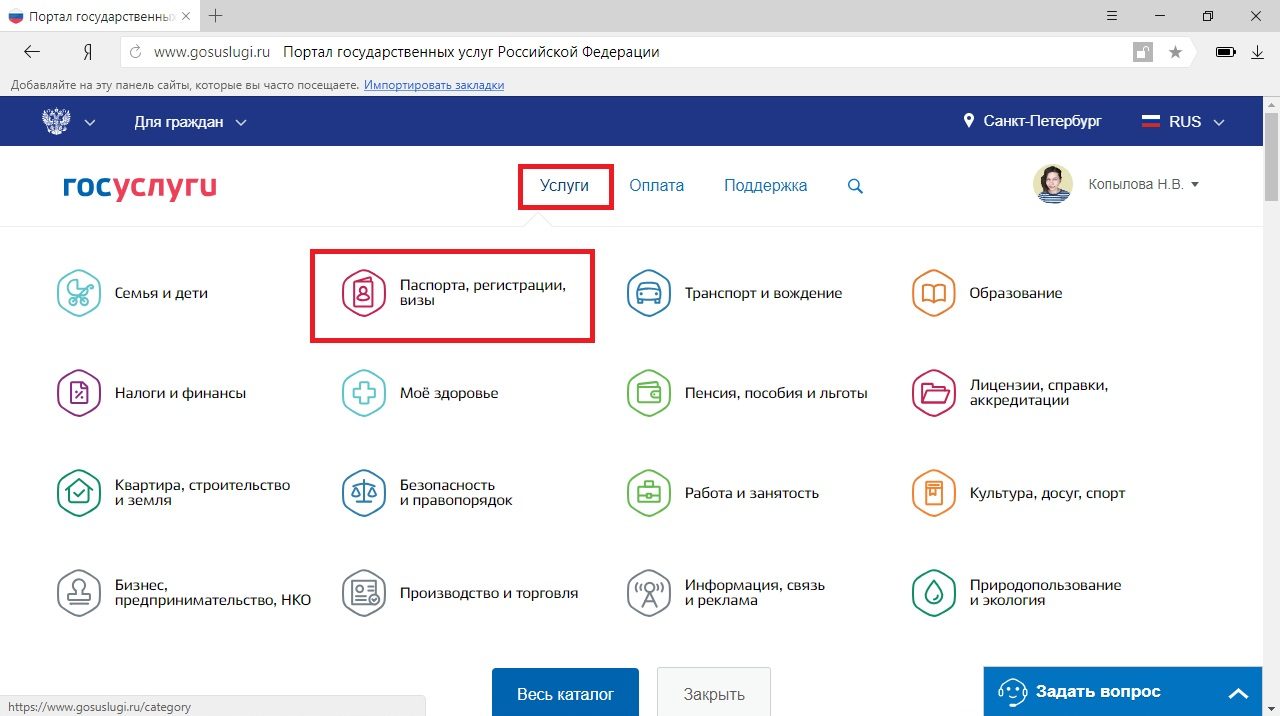Open the Природопользование и экология droplet icon
1280x716 pixels.
933,593
